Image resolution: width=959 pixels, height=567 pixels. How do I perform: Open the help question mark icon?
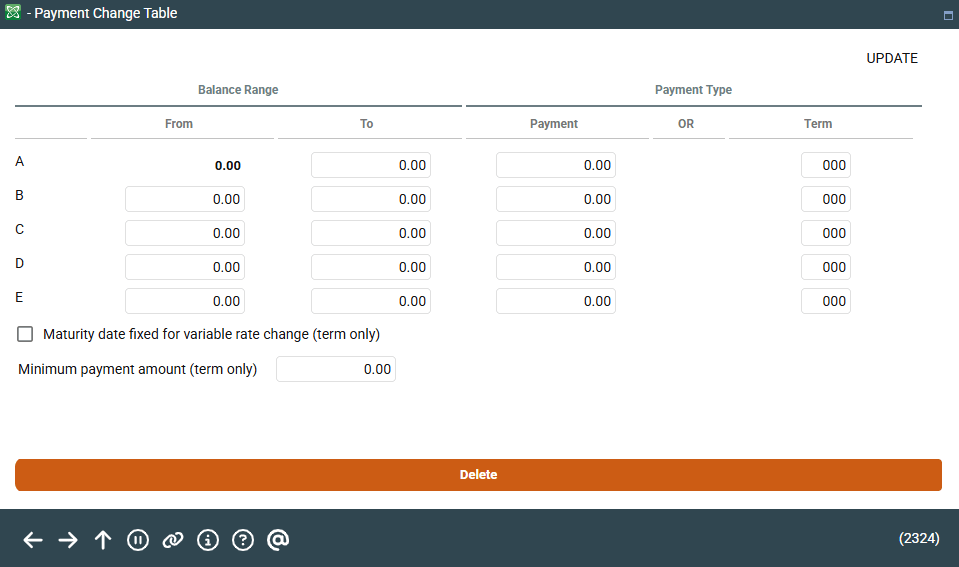click(243, 540)
